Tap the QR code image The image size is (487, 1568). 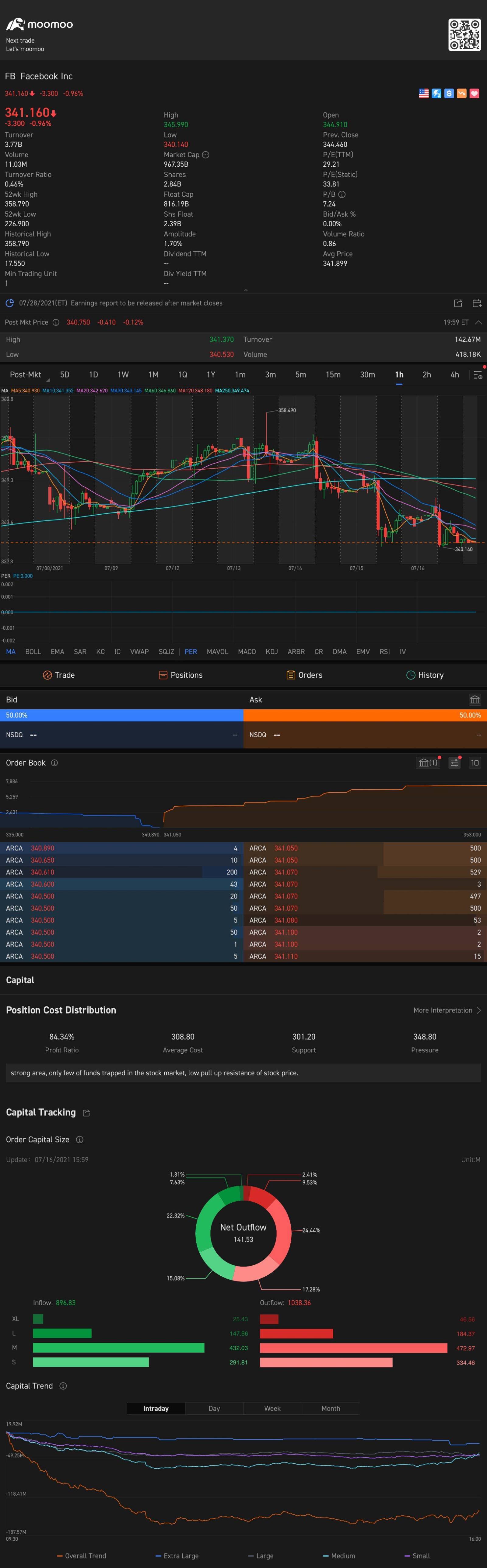tap(464, 35)
